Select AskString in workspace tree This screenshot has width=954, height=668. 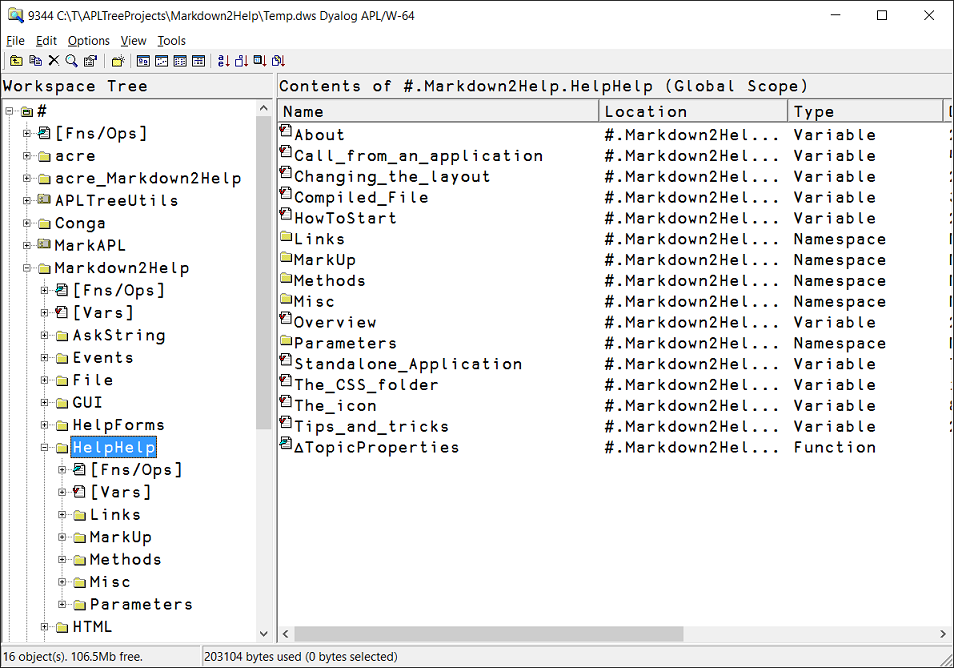[x=119, y=335]
